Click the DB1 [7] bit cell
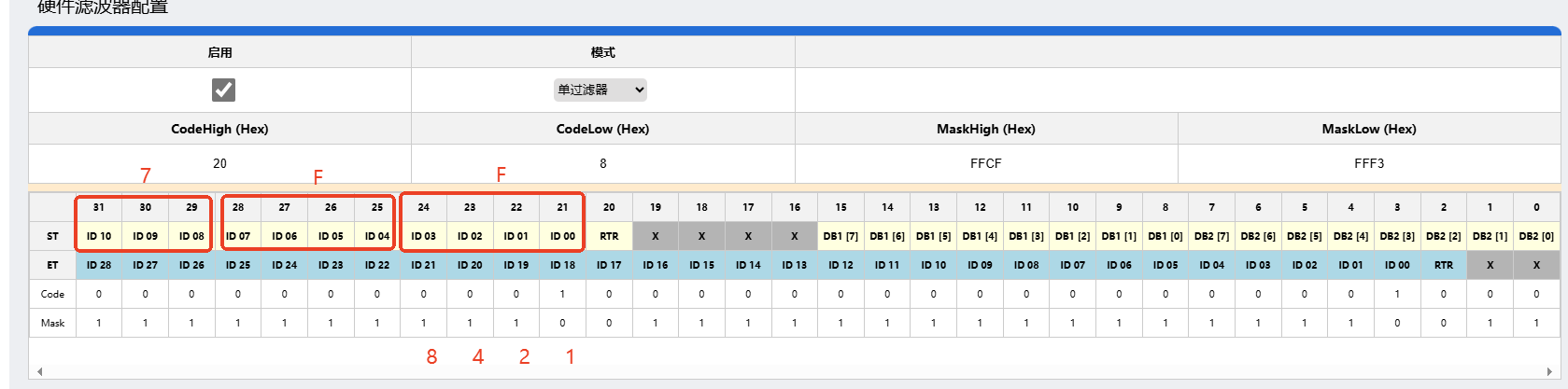 841,236
